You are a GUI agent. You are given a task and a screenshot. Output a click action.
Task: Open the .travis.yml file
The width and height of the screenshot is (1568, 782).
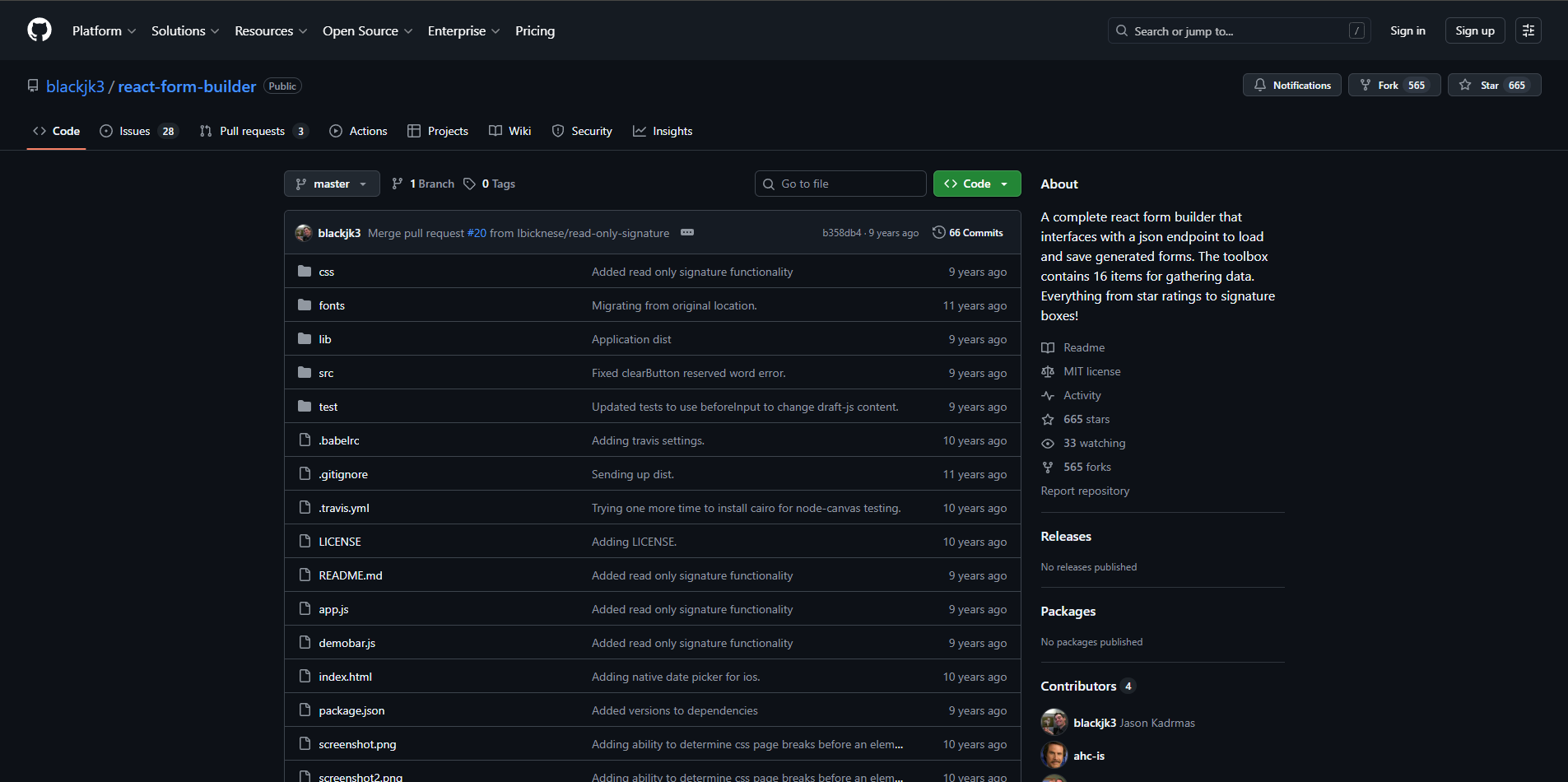(x=344, y=508)
